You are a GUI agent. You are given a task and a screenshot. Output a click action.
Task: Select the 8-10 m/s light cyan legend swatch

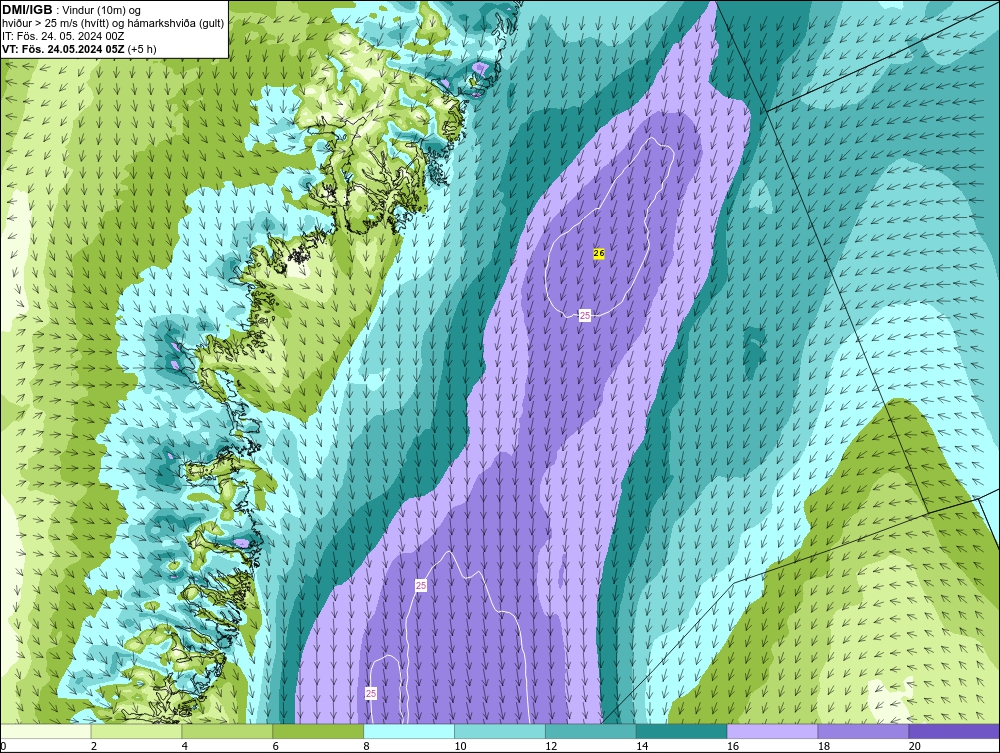409,731
